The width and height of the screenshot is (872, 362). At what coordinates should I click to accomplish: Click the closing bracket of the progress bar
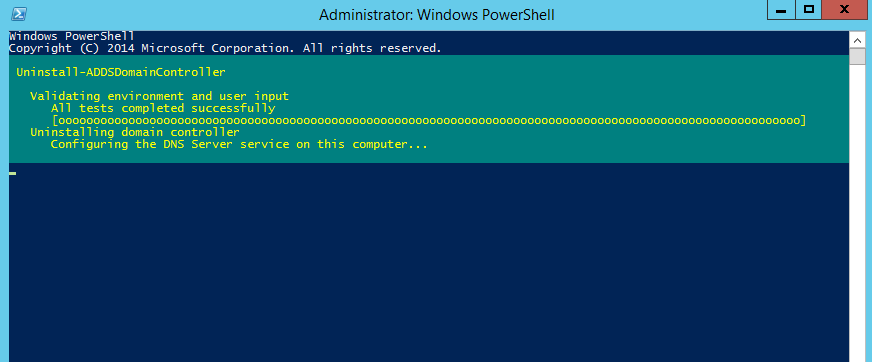point(802,121)
